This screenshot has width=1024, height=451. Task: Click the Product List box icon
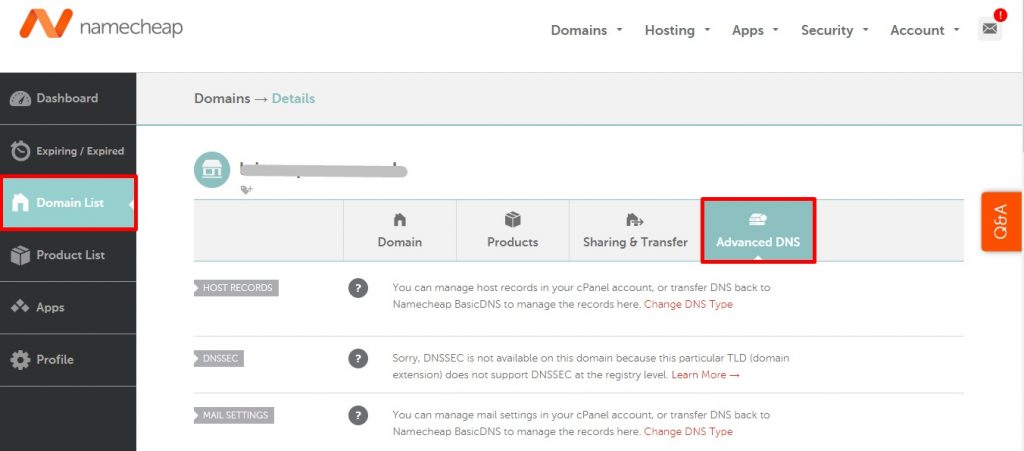20,255
